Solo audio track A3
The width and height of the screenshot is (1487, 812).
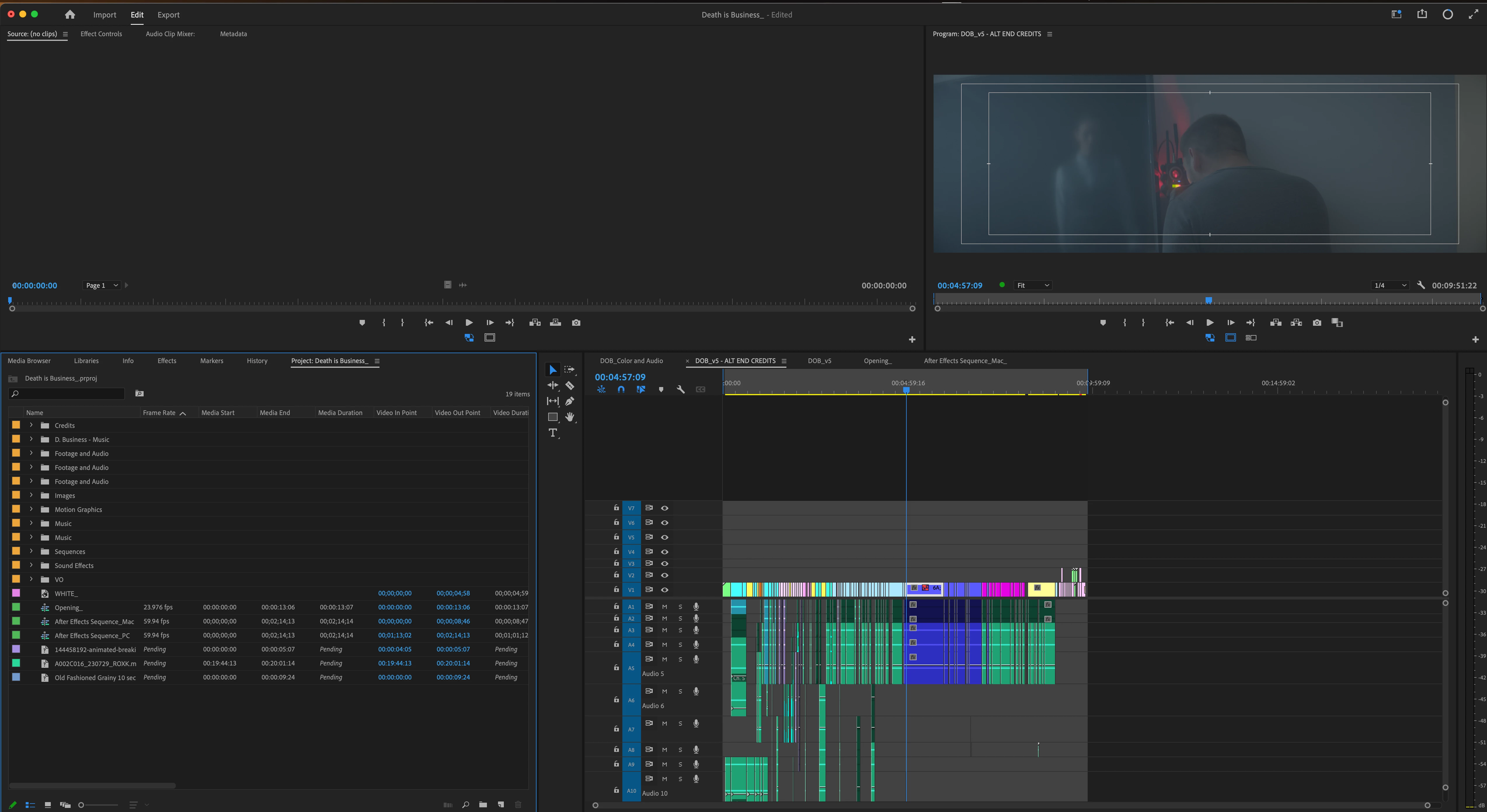(680, 630)
